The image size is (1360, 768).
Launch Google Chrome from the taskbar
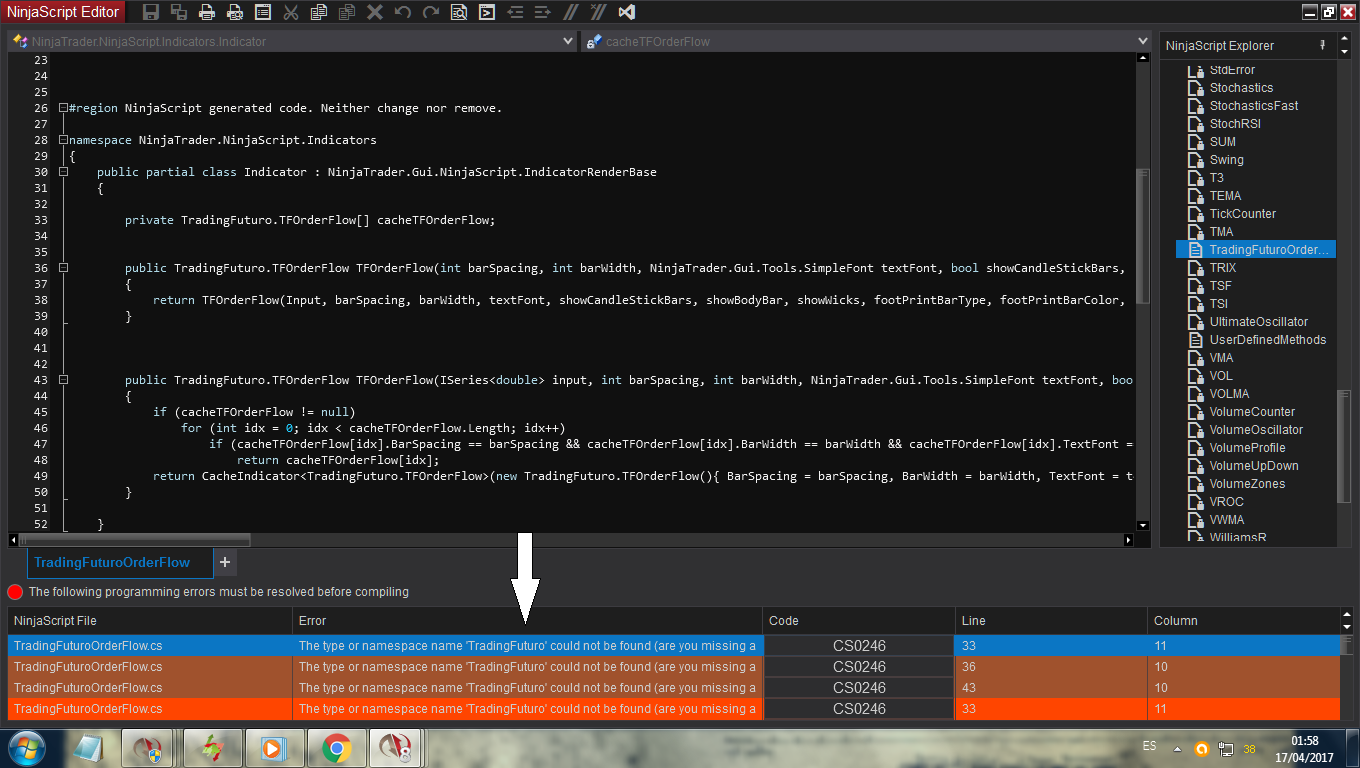[336, 747]
